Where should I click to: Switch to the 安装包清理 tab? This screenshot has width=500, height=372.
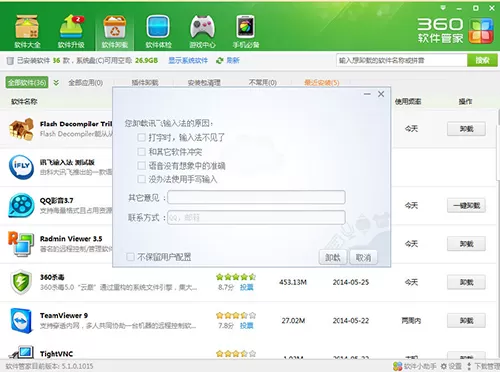(x=204, y=82)
